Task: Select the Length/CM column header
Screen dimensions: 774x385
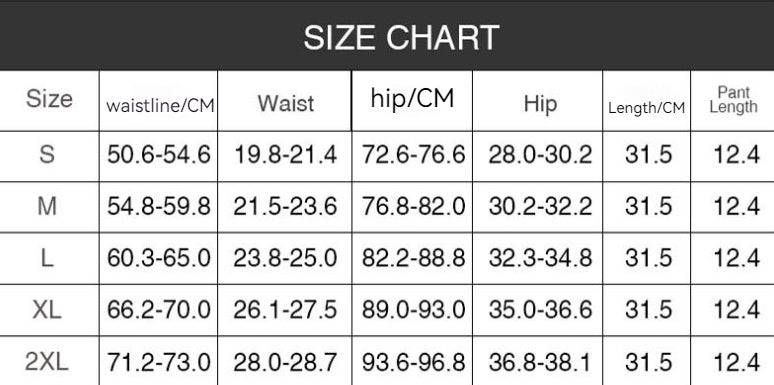Action: [647, 108]
